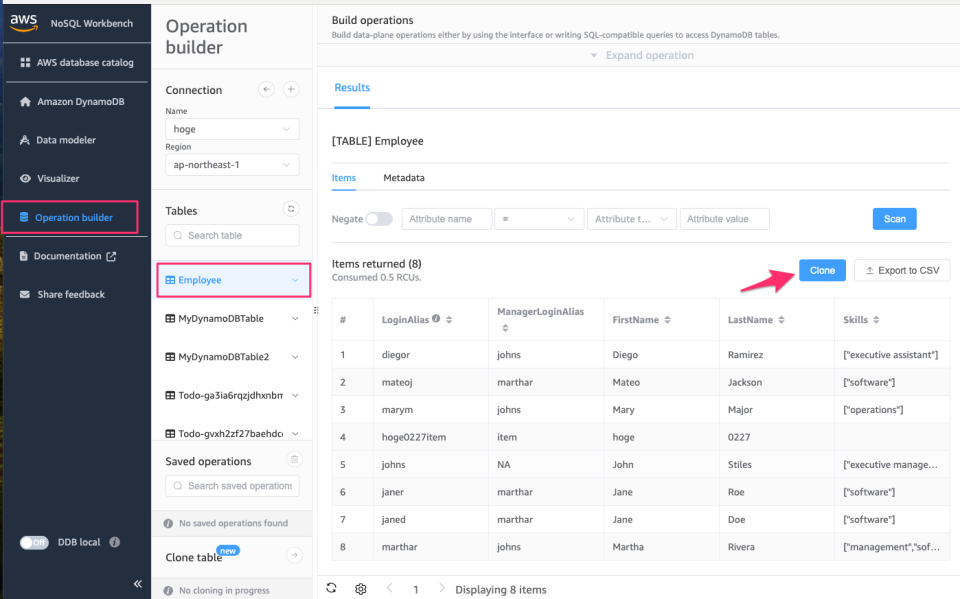
Task: Add new connection with plus icon
Action: (291, 89)
